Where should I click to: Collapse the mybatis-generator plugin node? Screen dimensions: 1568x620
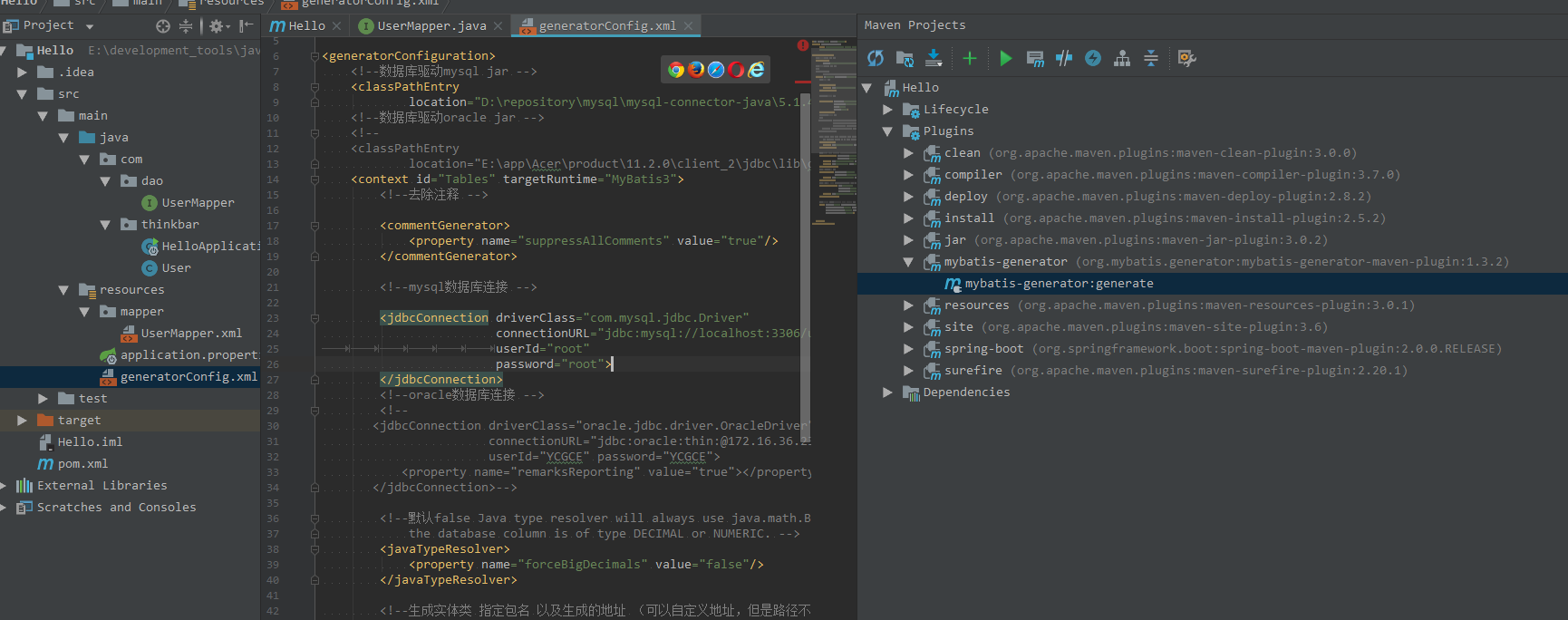point(908,261)
